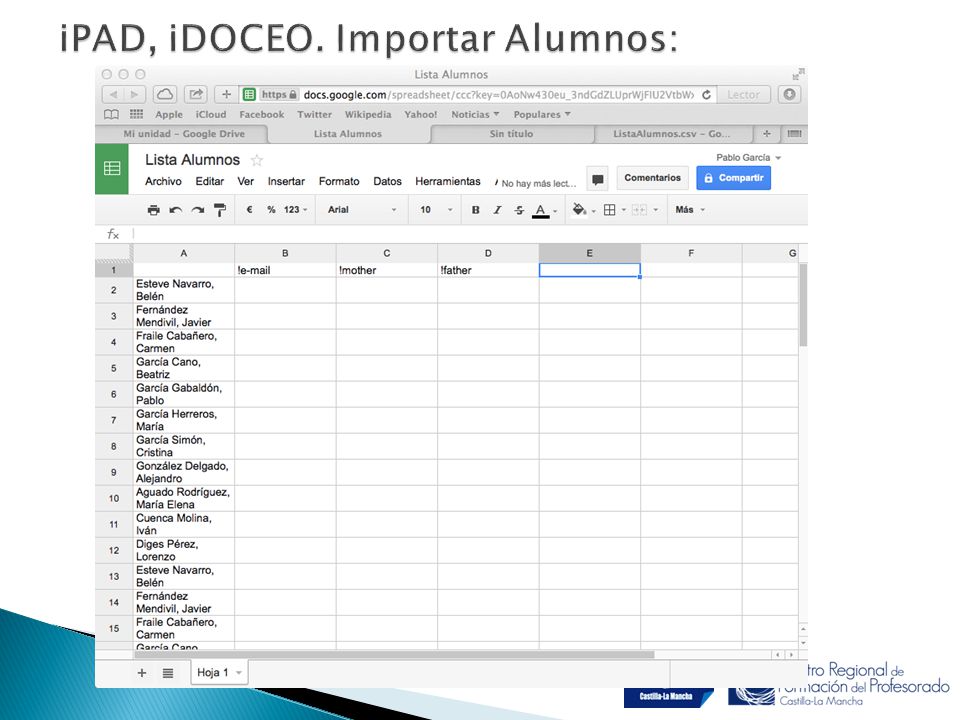
Task: Toggle italic formatting
Action: tap(497, 210)
